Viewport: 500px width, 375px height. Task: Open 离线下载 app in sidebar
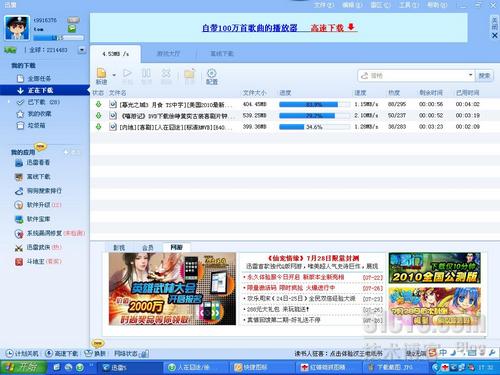pos(32,177)
